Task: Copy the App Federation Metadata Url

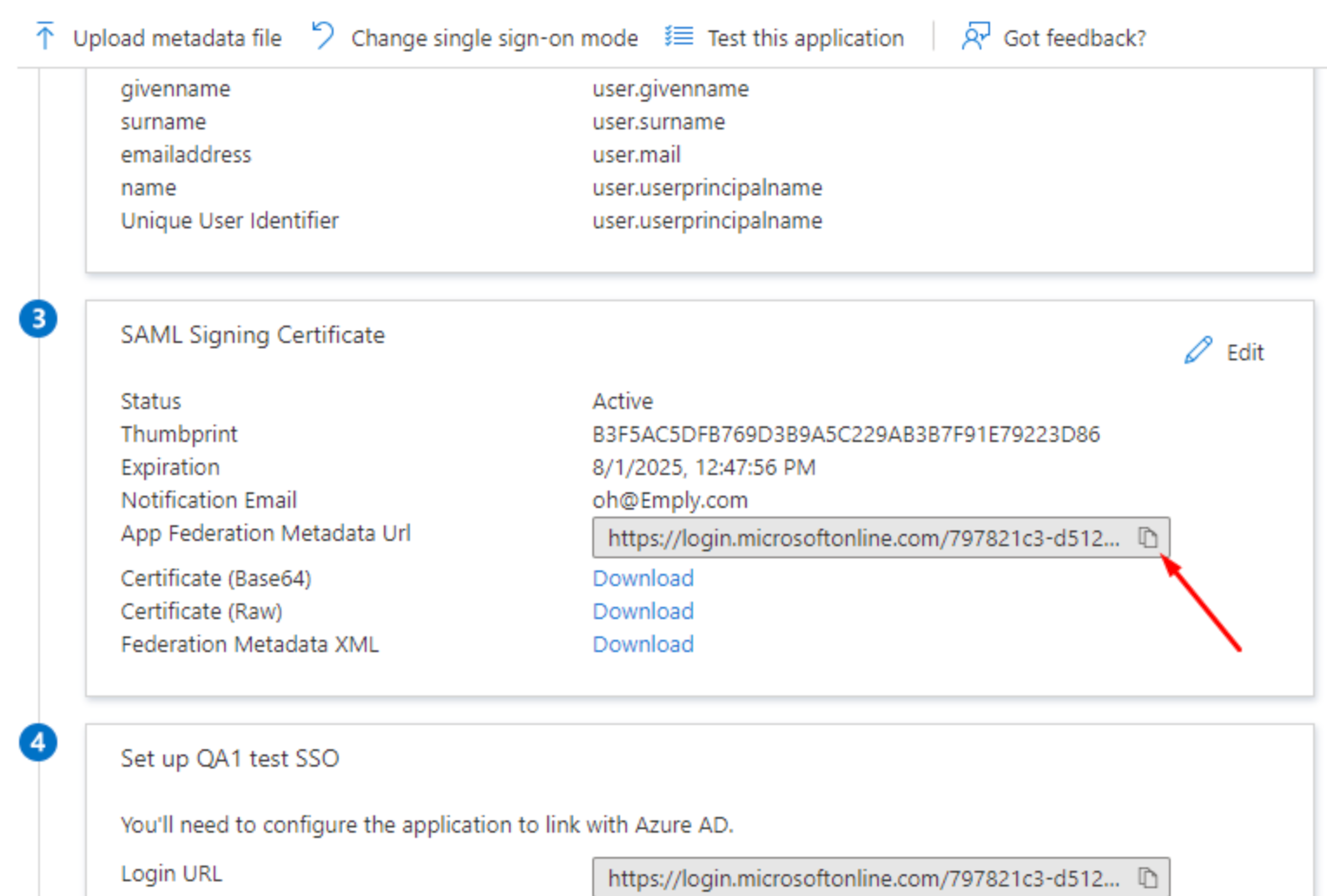Action: [x=1148, y=538]
